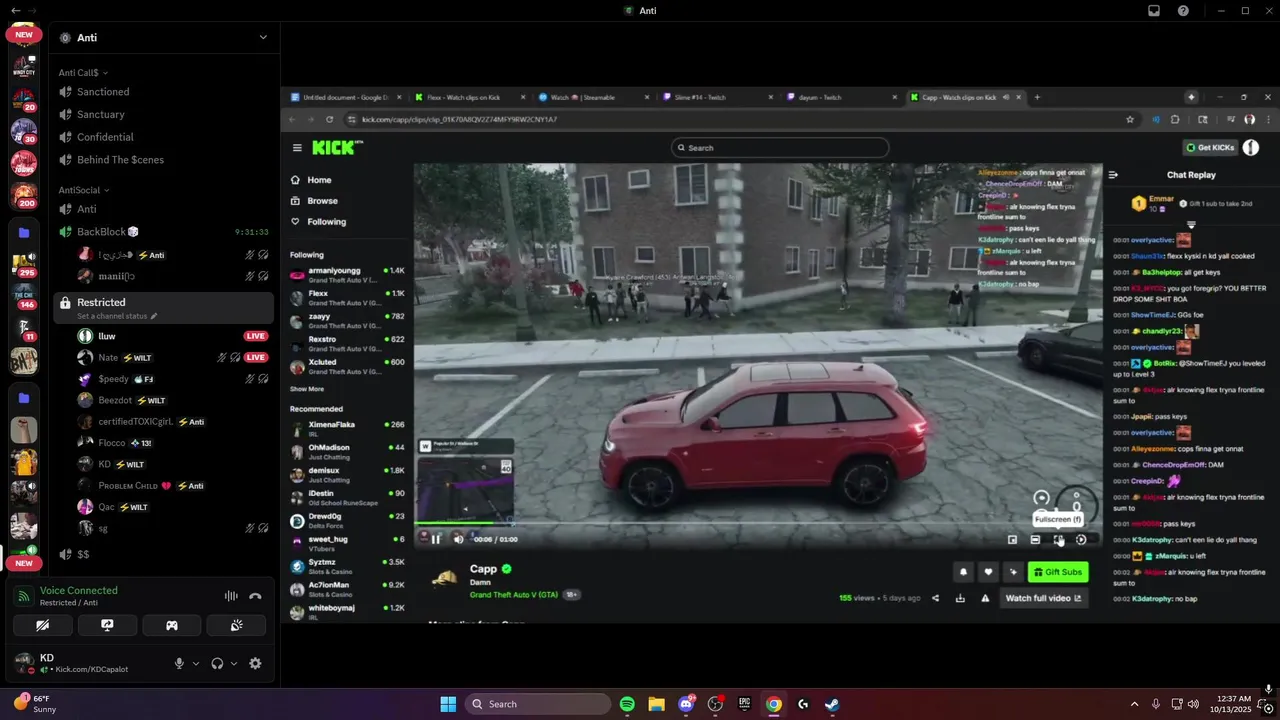Pause the Kick clip video
Viewport: 1280px width, 720px height.
click(x=435, y=539)
